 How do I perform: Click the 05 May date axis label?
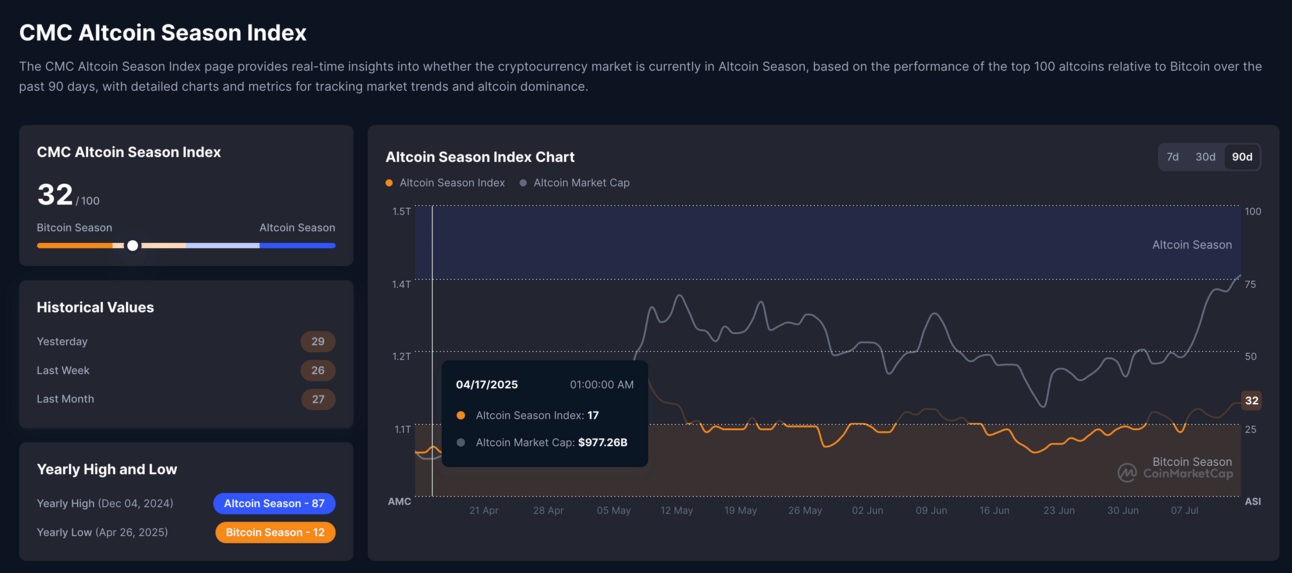613,510
